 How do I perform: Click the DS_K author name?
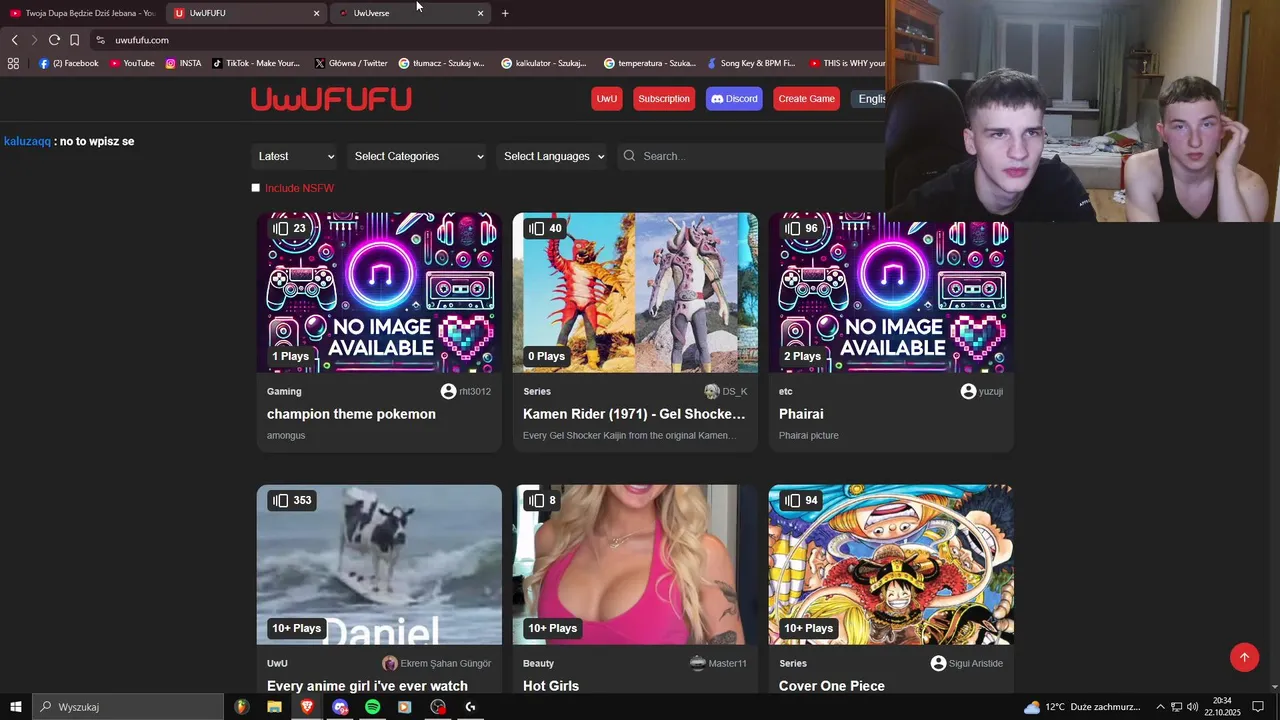click(735, 391)
